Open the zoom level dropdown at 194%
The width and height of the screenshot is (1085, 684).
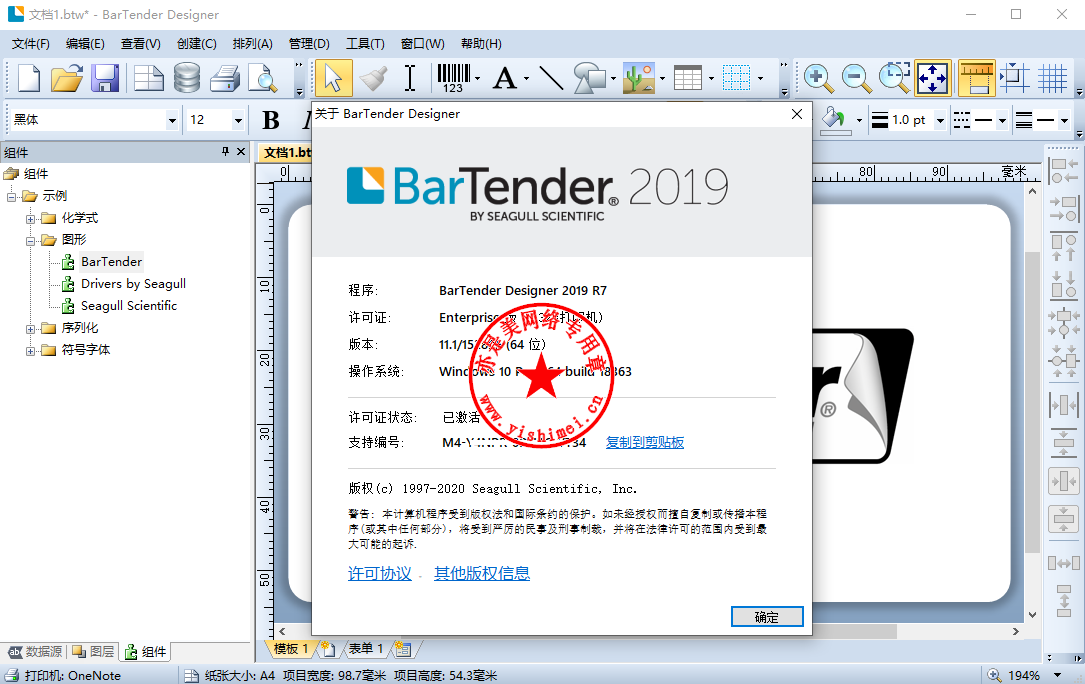(x=1057, y=675)
